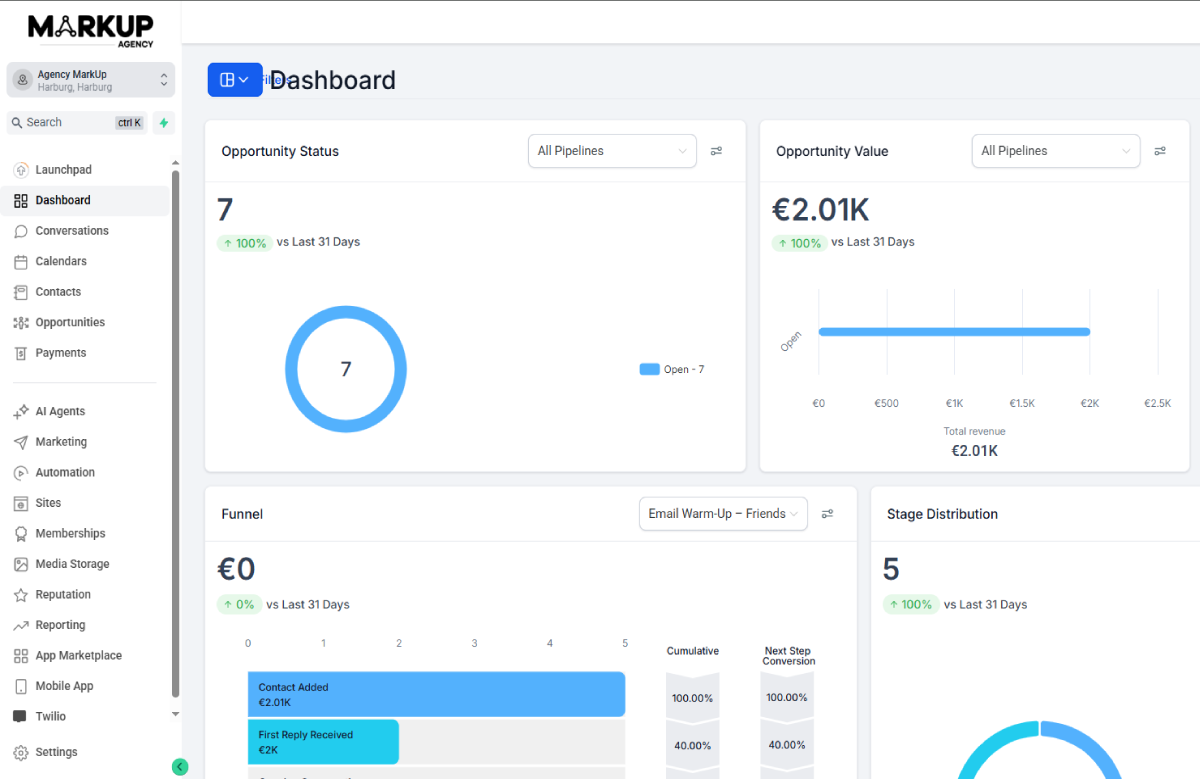Click the green lightning bolt quick actions icon
The image size is (1200, 779).
[164, 123]
